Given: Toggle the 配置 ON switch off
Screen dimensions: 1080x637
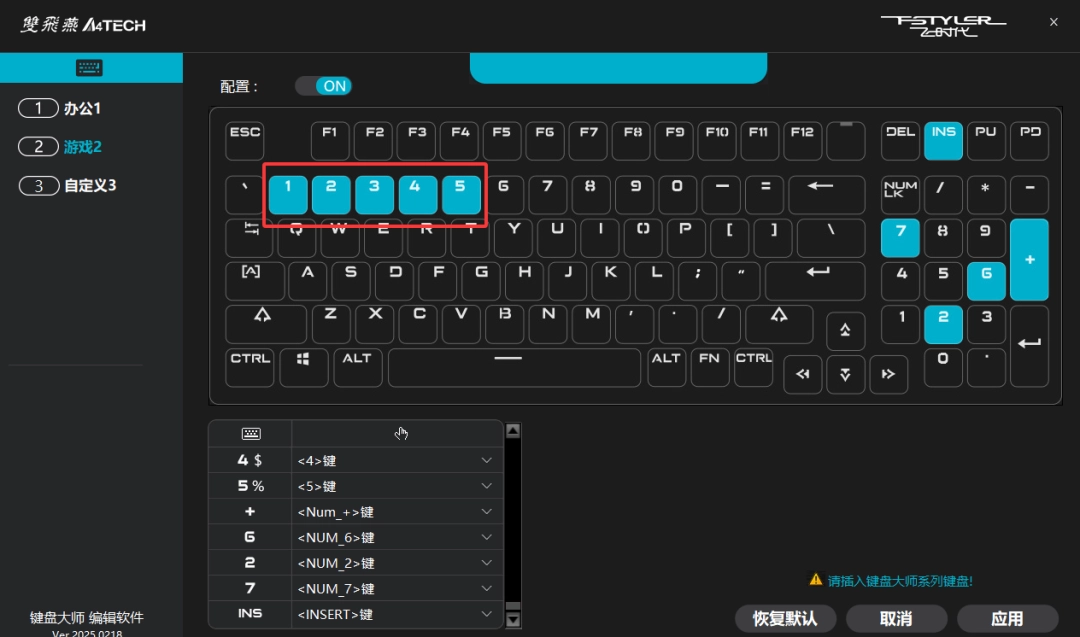Looking at the screenshot, I should point(323,86).
